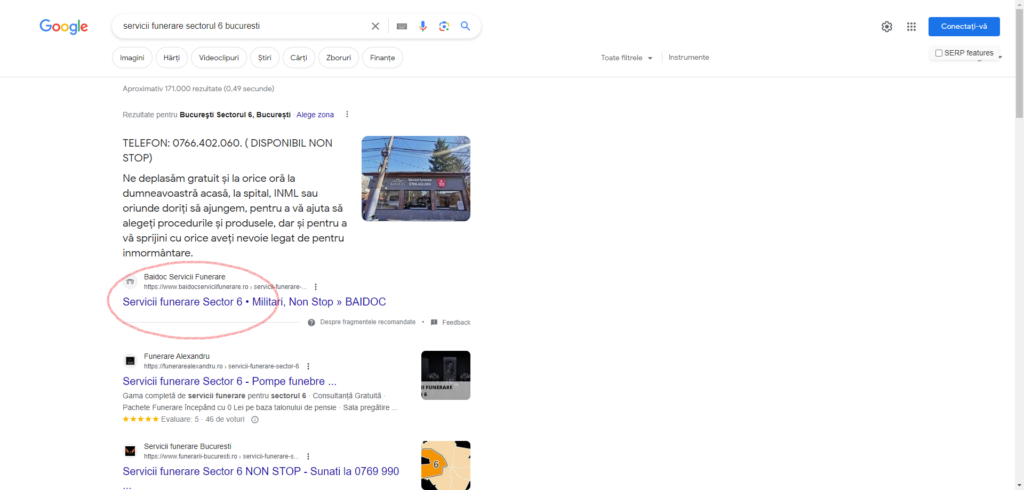Click Servicii funerare Bucuresti favicon

[x=130, y=451]
